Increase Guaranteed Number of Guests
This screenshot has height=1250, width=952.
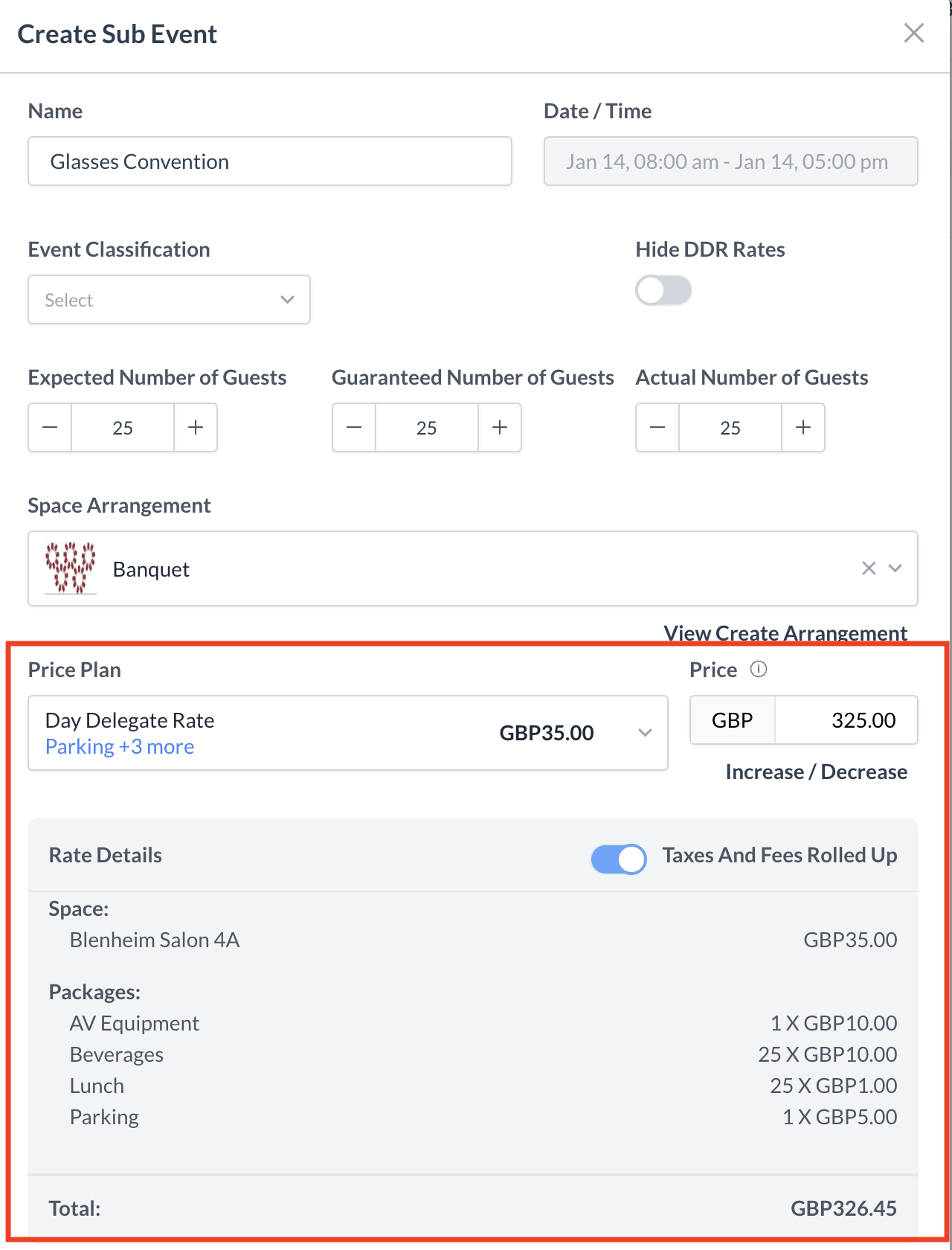500,428
